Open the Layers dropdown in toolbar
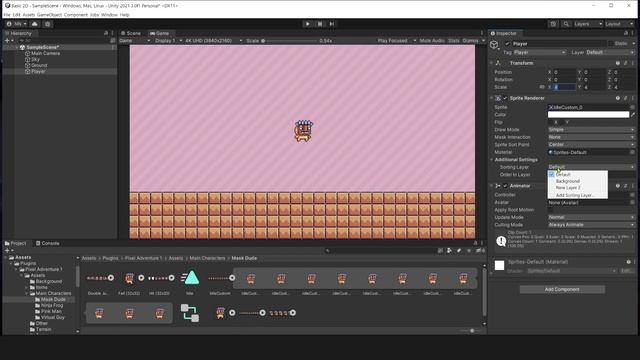The image size is (640, 360). [588, 24]
